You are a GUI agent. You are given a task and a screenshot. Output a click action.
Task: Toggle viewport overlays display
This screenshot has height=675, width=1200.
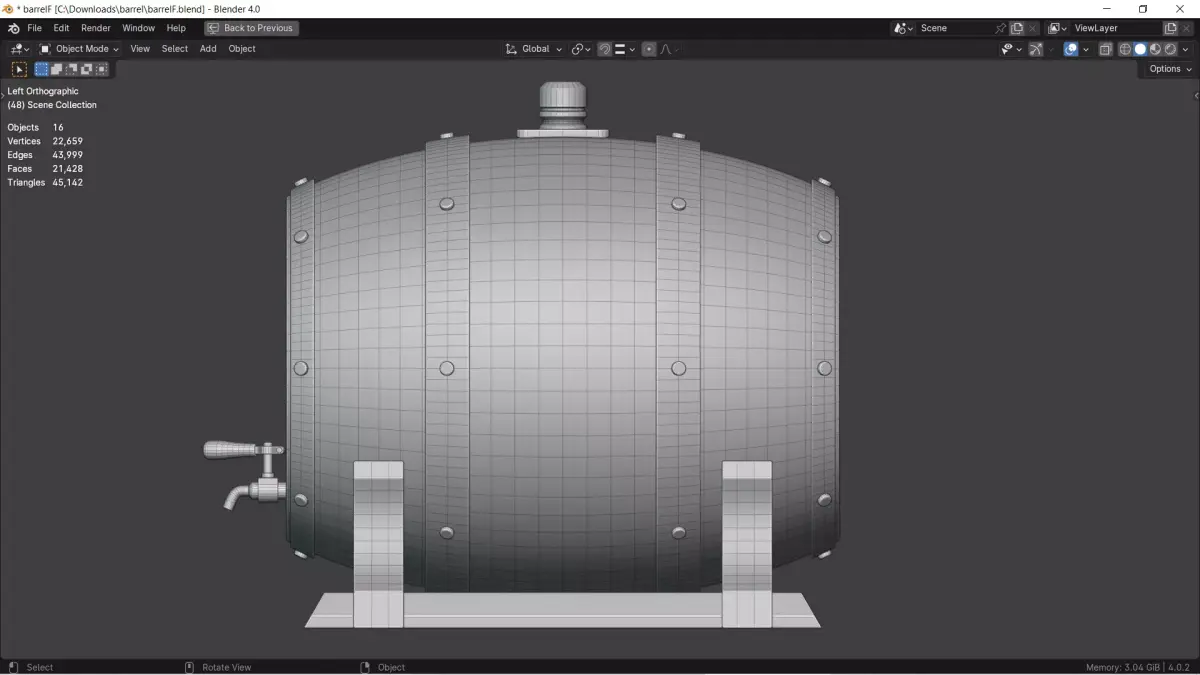[1071, 49]
